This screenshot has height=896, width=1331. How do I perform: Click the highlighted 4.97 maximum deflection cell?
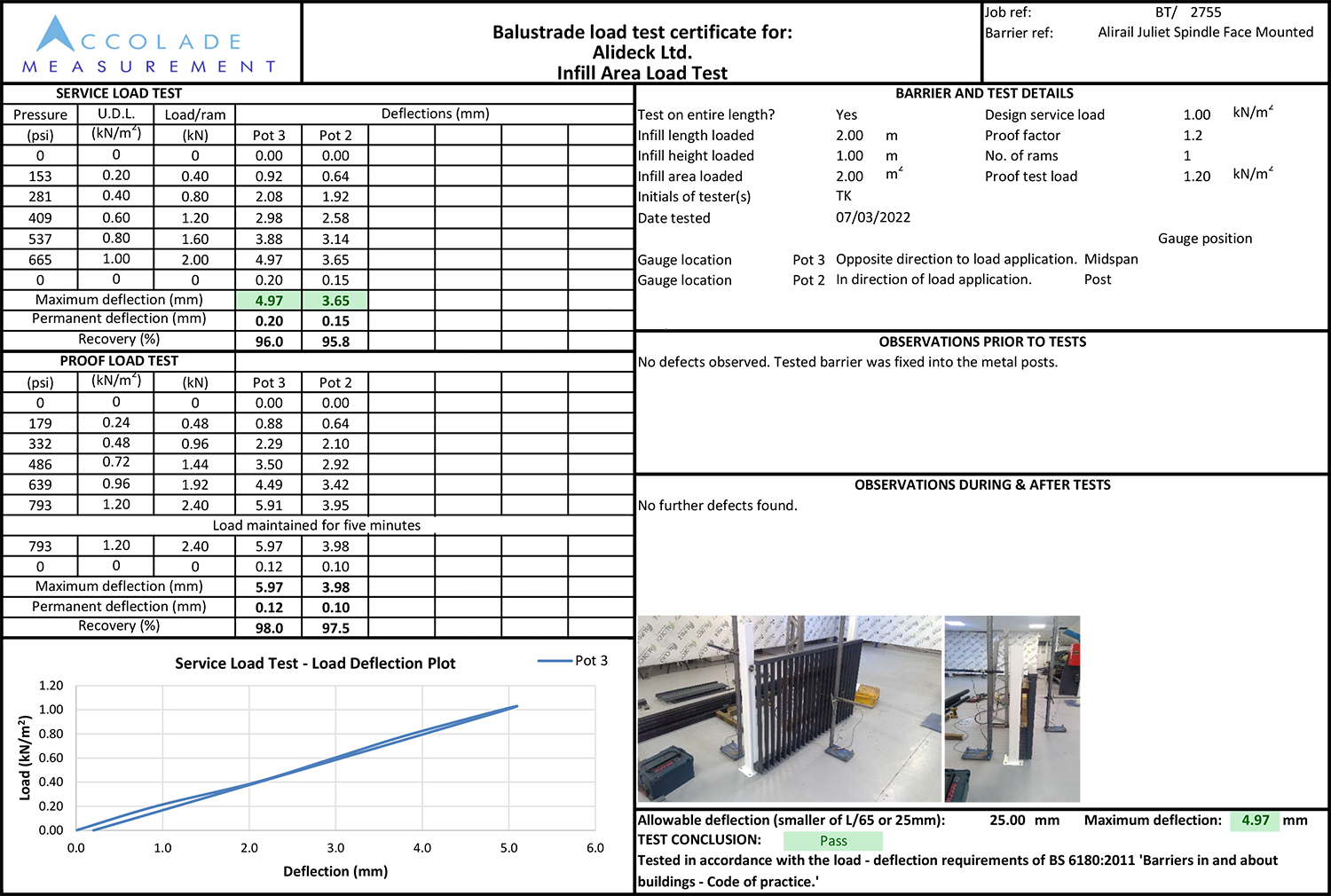coord(268,300)
